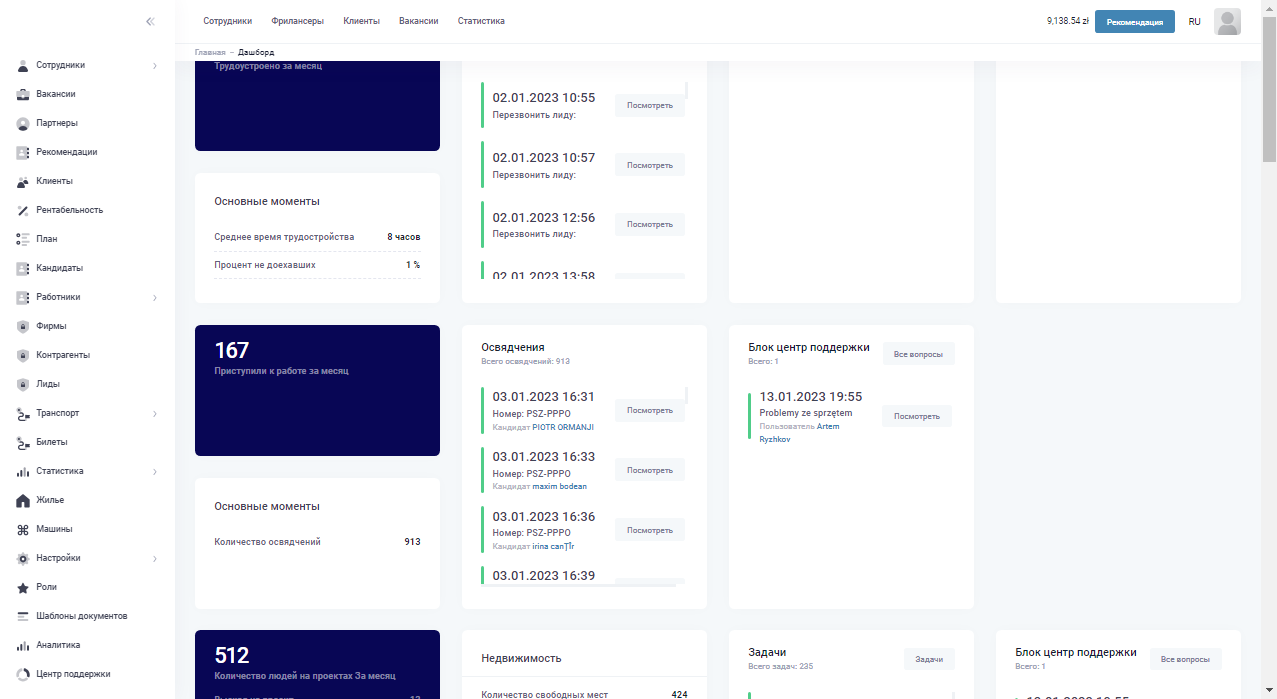Click the Центр поддержки sidebar icon
This screenshot has width=1277, height=699.
(x=23, y=674)
